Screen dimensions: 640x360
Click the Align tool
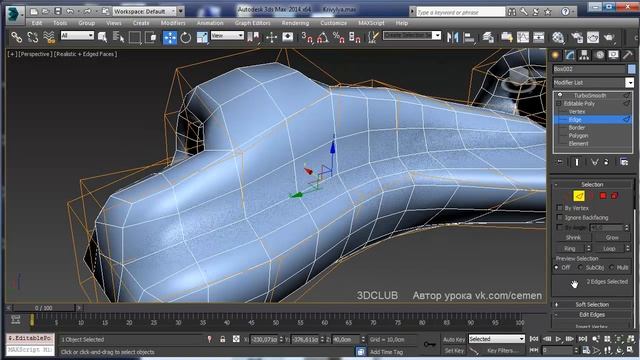[x=469, y=38]
